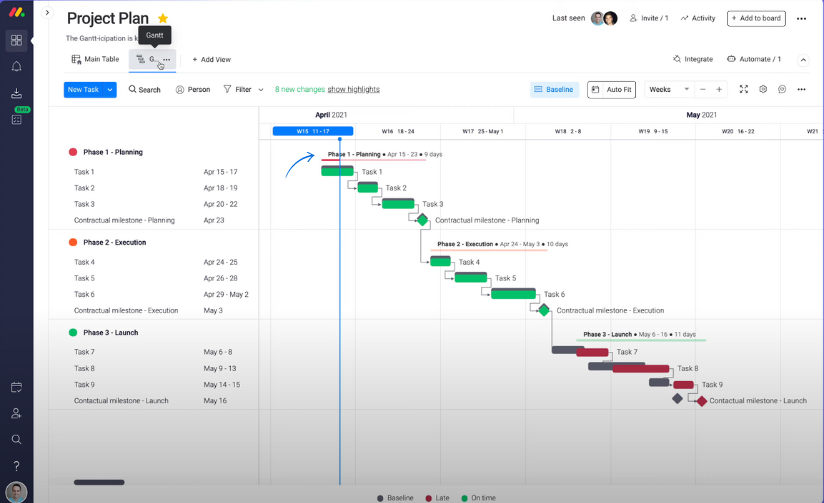This screenshot has height=503, width=824.
Task: Click the Planning milestone green diamond
Action: click(x=422, y=220)
